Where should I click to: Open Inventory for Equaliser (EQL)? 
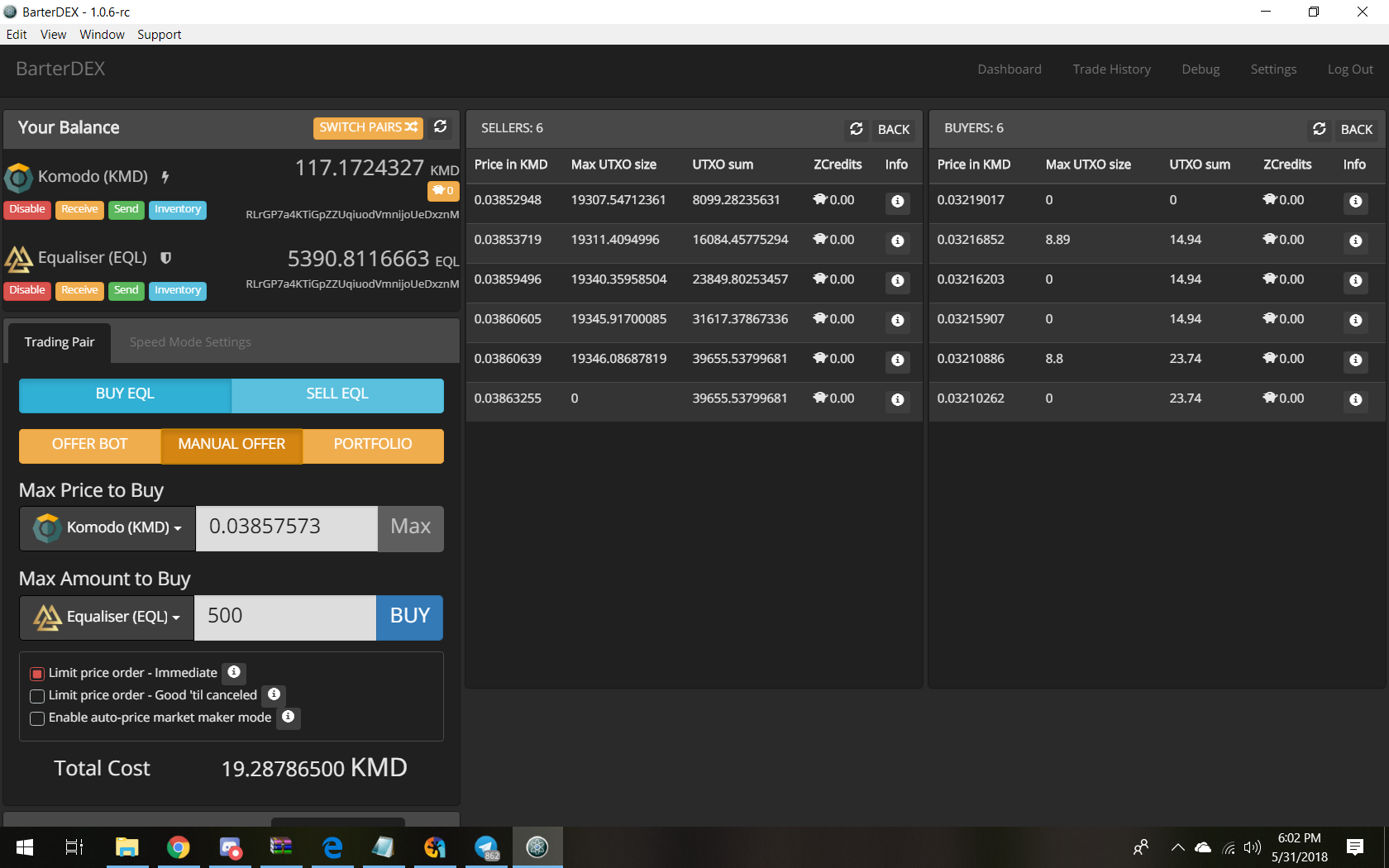[x=178, y=291]
